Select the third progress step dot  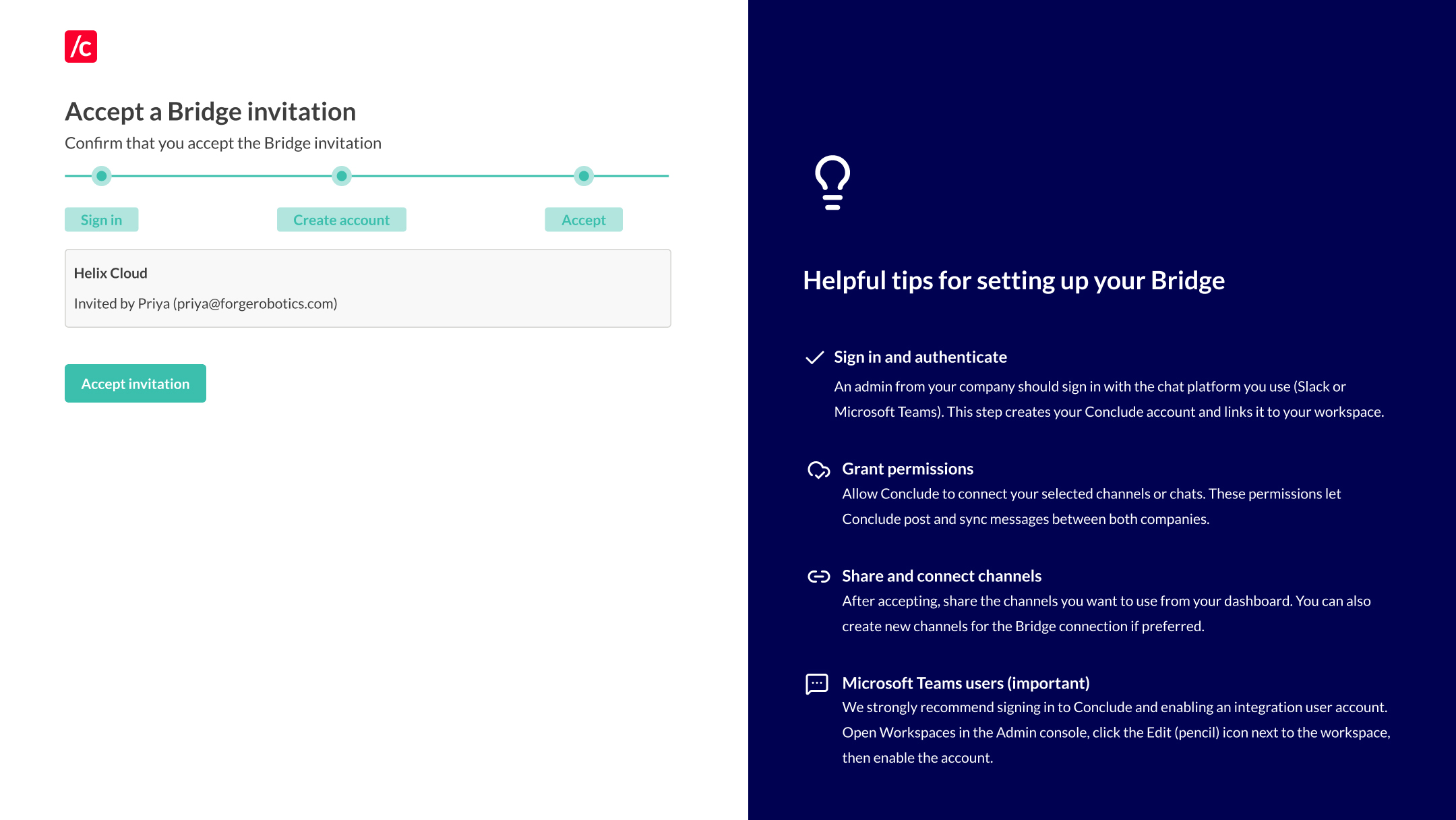coord(584,176)
